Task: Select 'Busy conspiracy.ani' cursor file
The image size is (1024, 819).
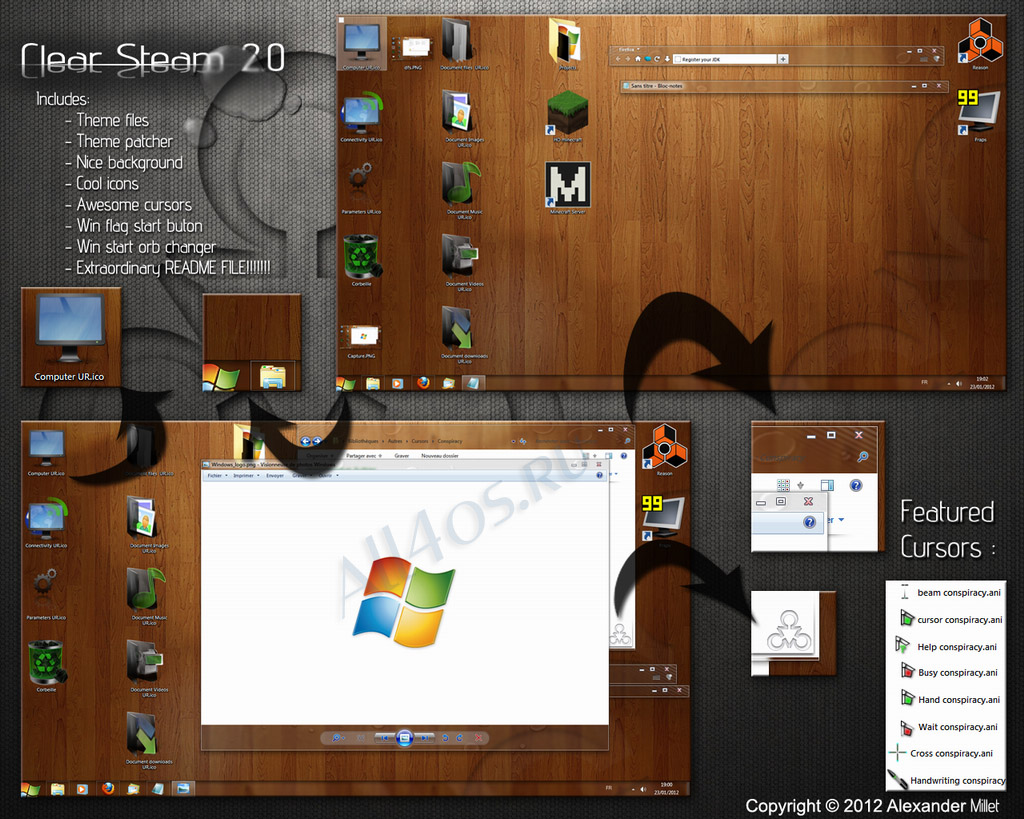Action: click(x=949, y=672)
